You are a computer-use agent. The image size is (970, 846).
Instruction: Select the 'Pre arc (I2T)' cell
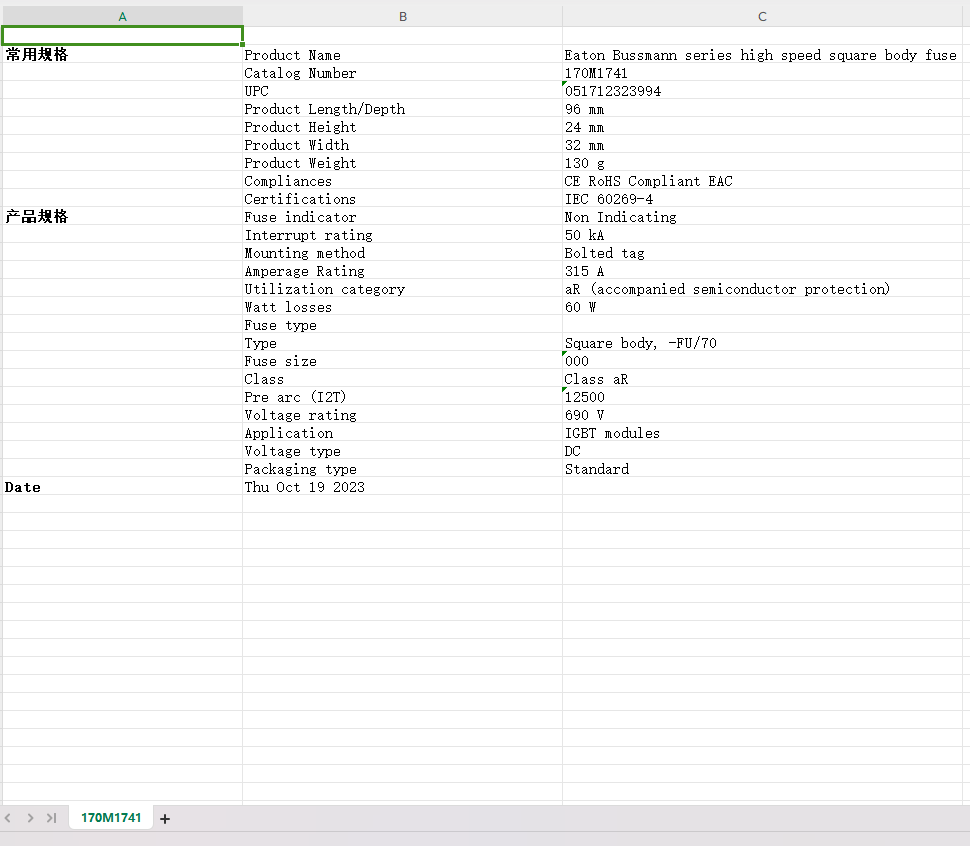pyautogui.click(x=403, y=396)
